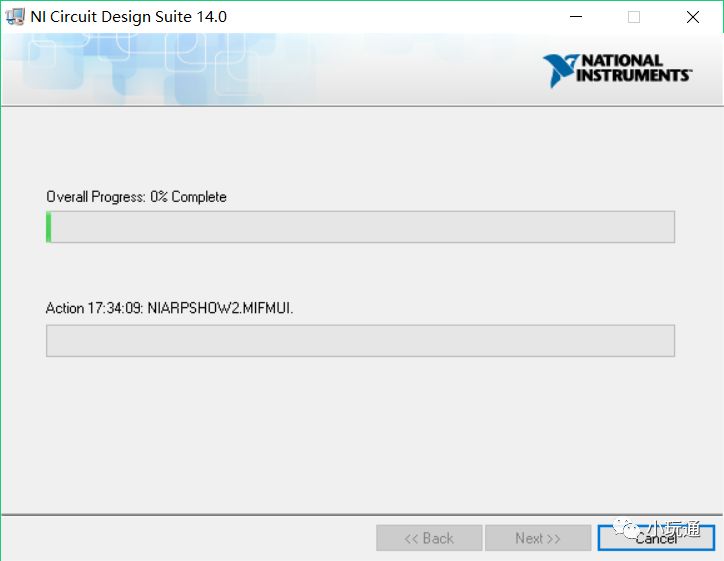The height and width of the screenshot is (561, 724).
Task: Click the 'Overall Progress: 0% Complete' text
Action: [x=136, y=197]
